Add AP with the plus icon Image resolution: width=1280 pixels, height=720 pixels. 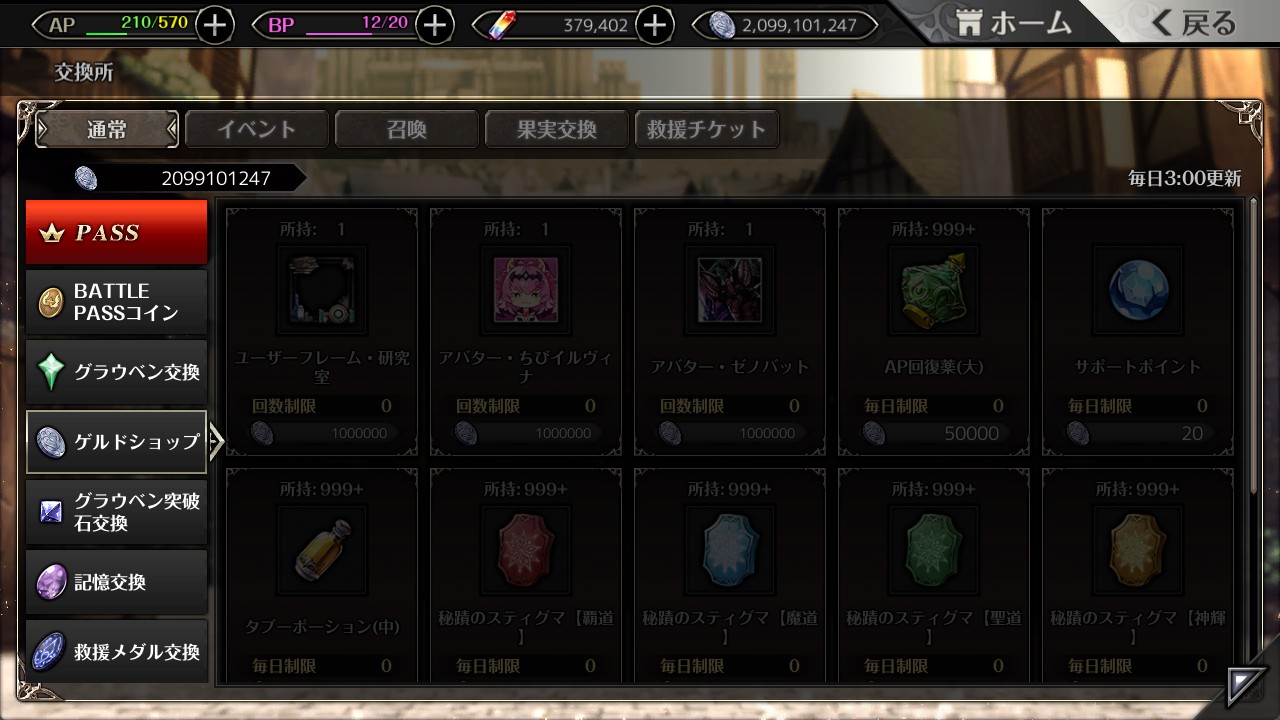pyautogui.click(x=215, y=24)
